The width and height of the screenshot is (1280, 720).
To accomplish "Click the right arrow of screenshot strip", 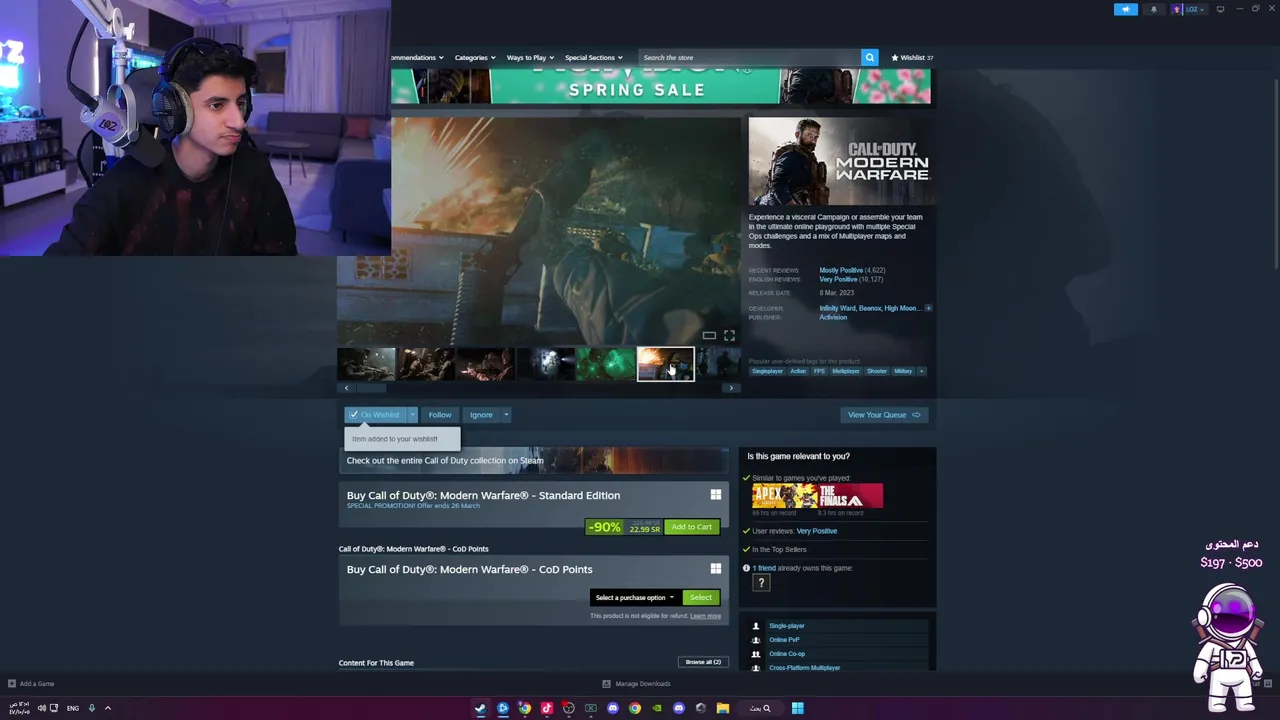I will point(731,388).
